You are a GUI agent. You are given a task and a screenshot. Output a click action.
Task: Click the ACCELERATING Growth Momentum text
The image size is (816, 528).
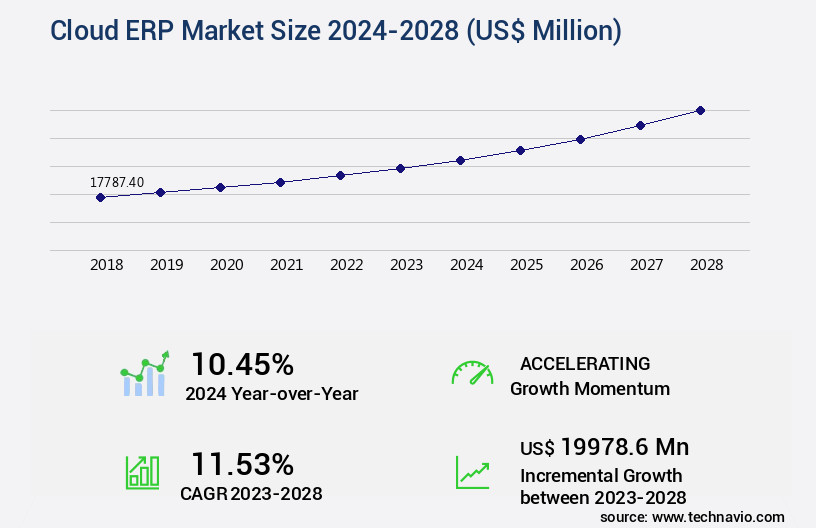coord(589,376)
